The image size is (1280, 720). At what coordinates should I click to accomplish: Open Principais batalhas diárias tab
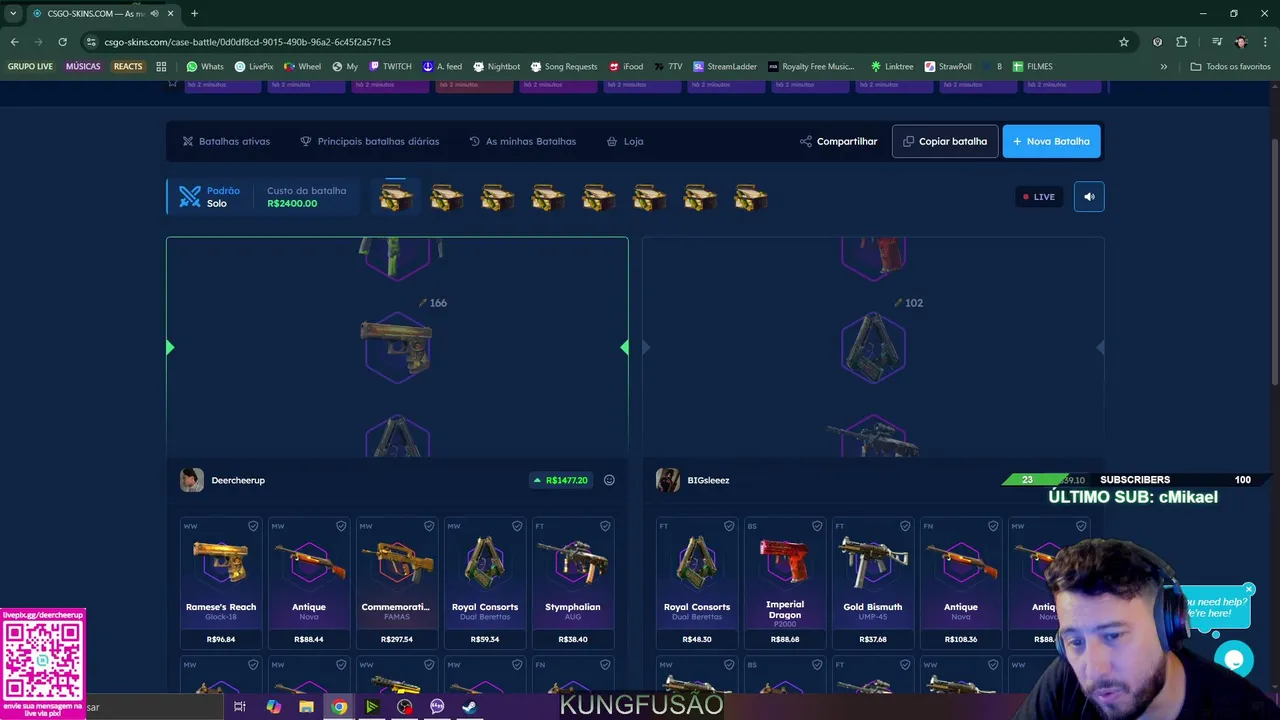(370, 141)
